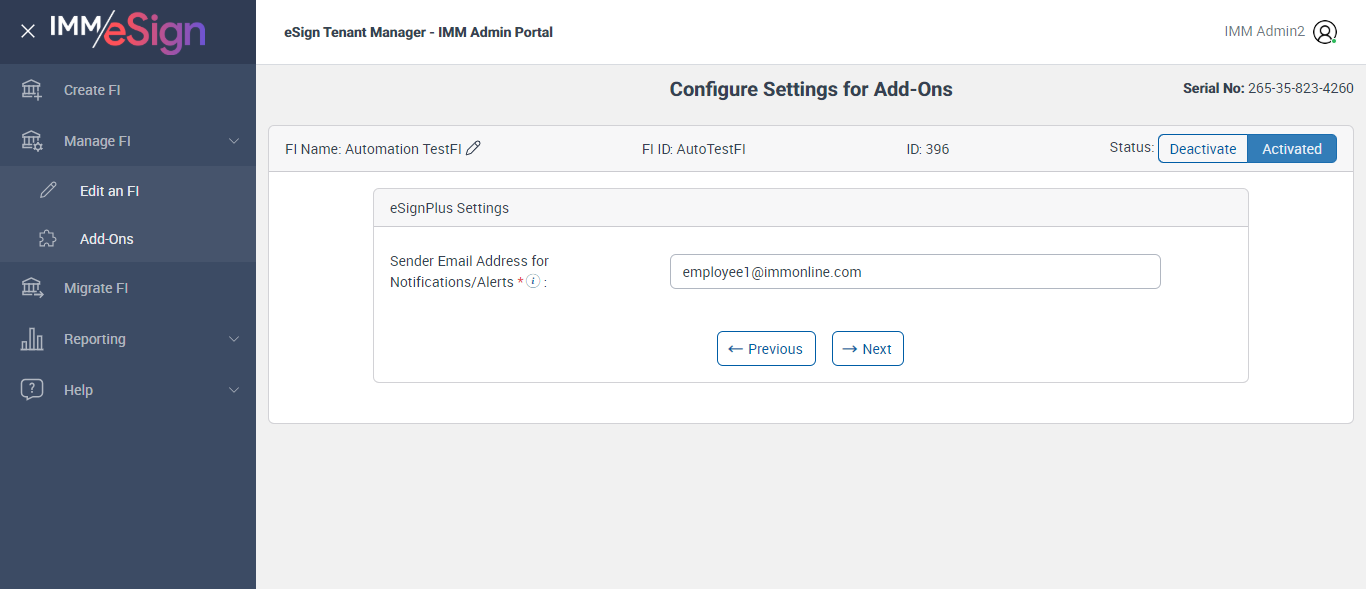The height and width of the screenshot is (589, 1366).
Task: Expand the Reporting menu chevron
Action: 234,339
